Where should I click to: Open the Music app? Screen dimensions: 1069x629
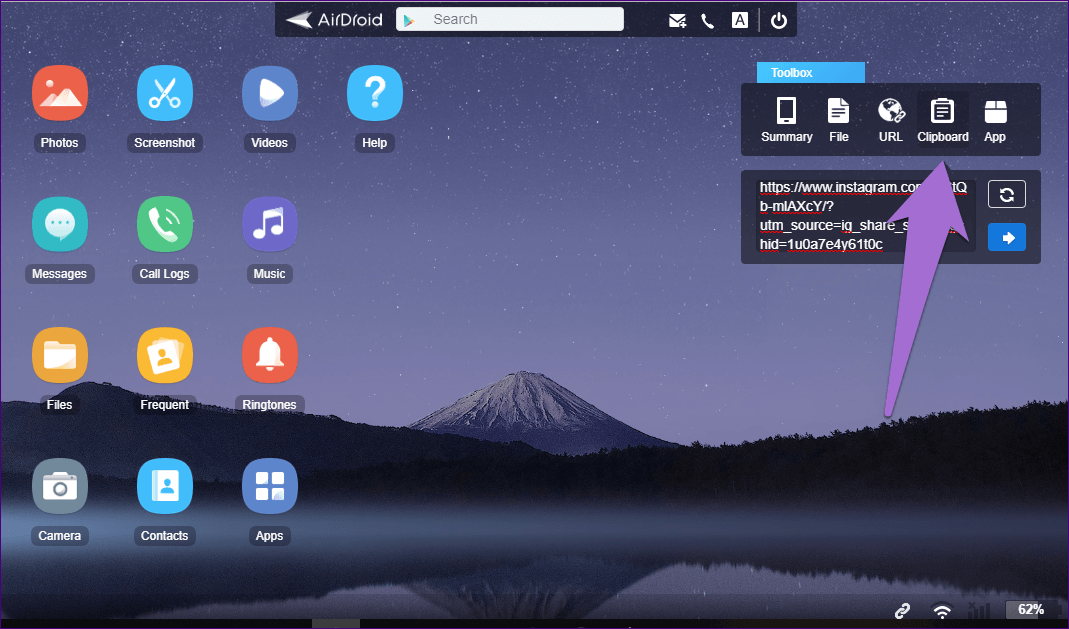(x=269, y=224)
